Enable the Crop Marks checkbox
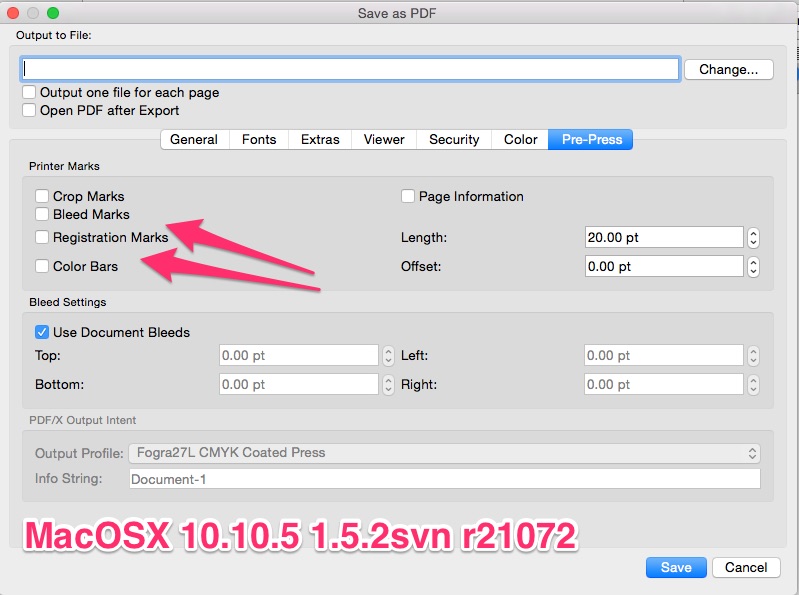Screen dimensions: 799x595 tap(42, 197)
